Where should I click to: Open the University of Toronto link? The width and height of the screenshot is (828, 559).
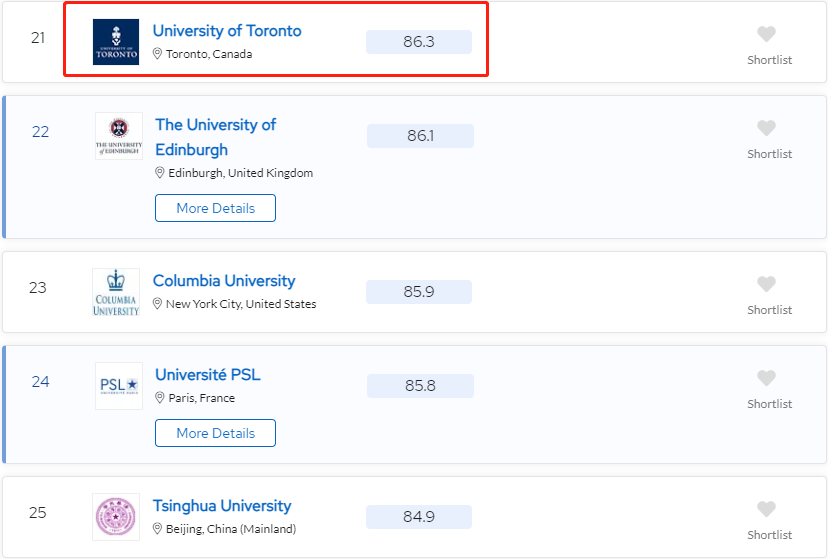(227, 31)
